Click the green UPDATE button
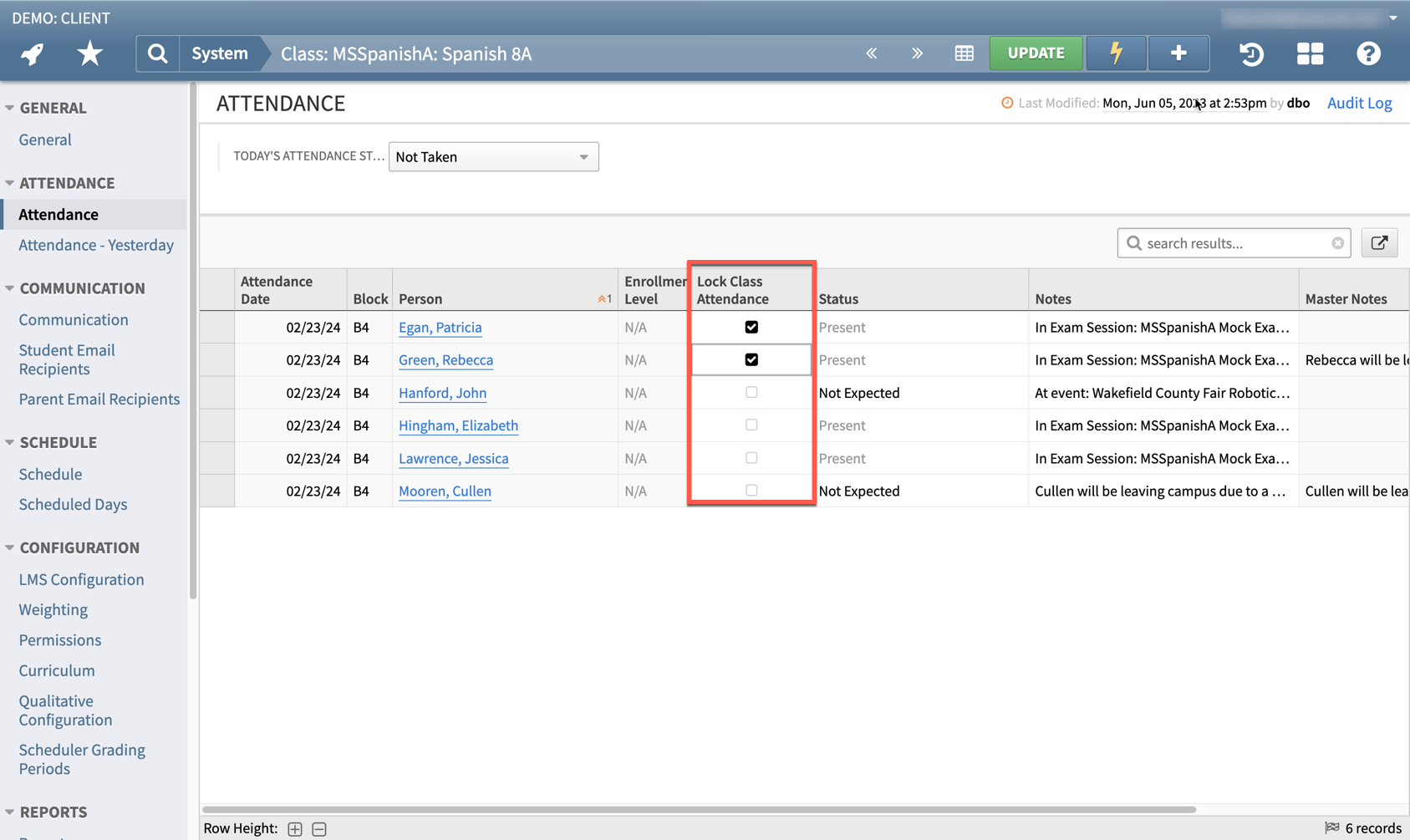 tap(1036, 53)
